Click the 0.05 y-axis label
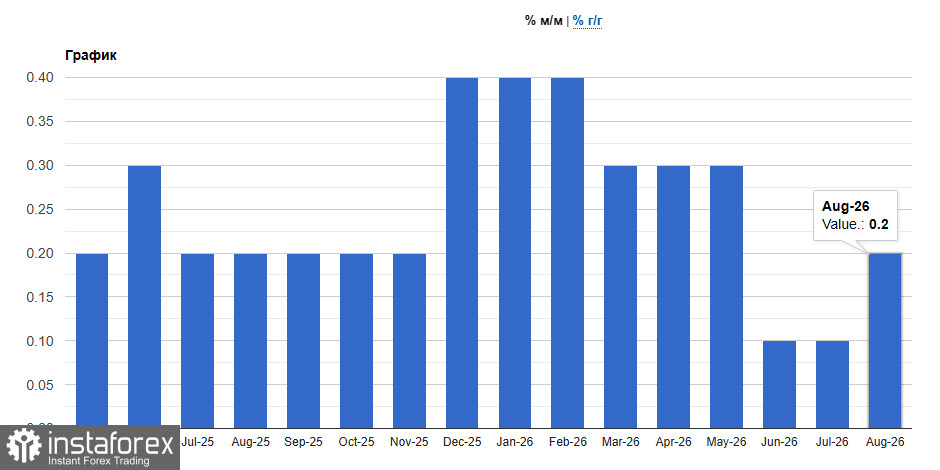This screenshot has width=940, height=470. (x=41, y=385)
